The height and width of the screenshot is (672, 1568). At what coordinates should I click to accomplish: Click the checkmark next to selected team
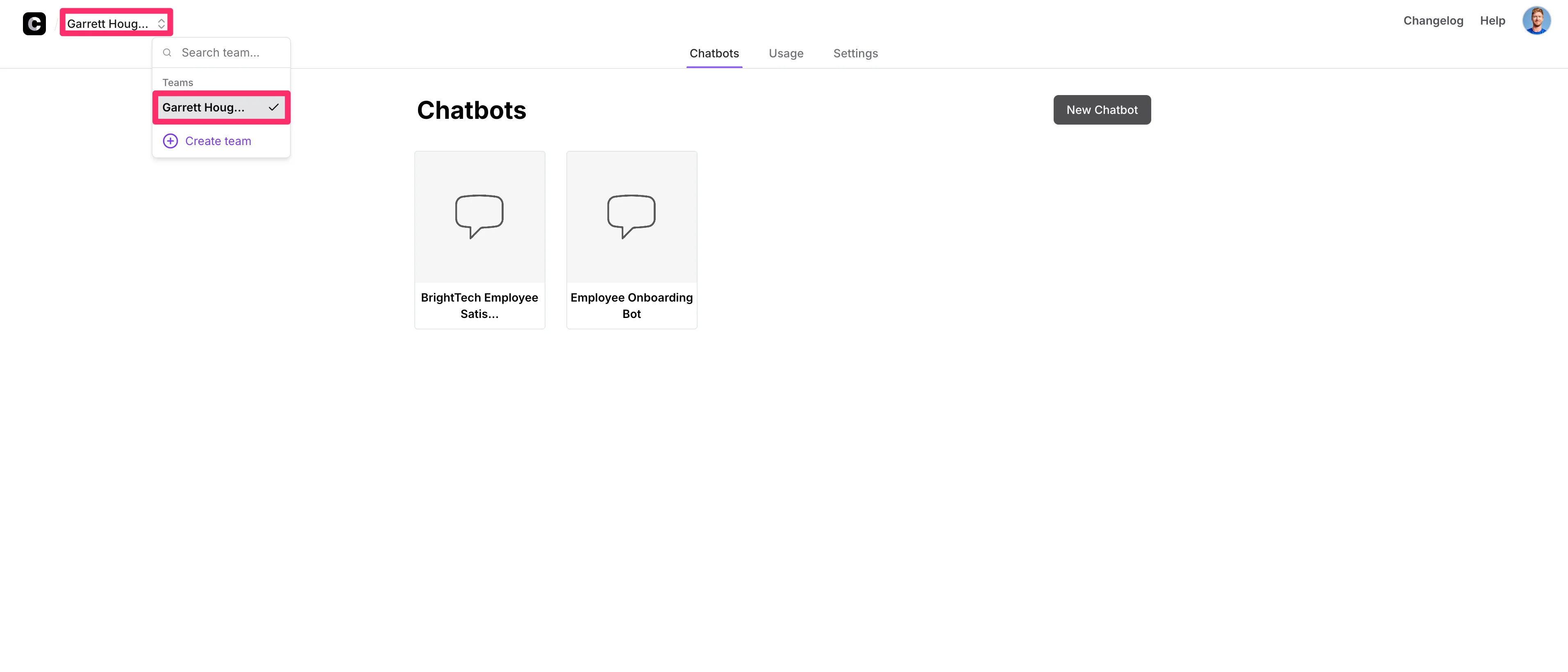(x=273, y=107)
